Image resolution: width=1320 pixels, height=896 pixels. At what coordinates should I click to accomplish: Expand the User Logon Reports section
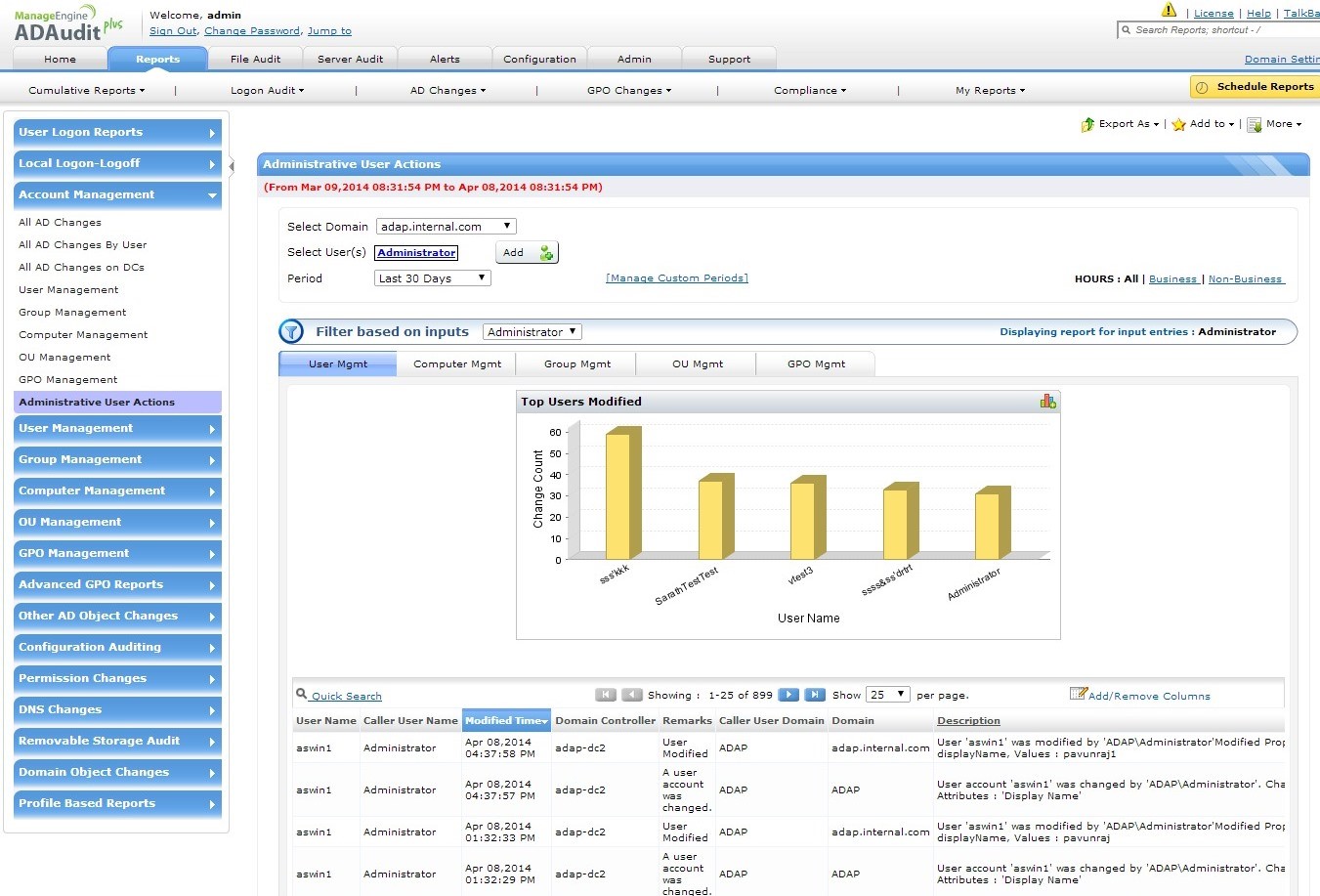tap(117, 133)
